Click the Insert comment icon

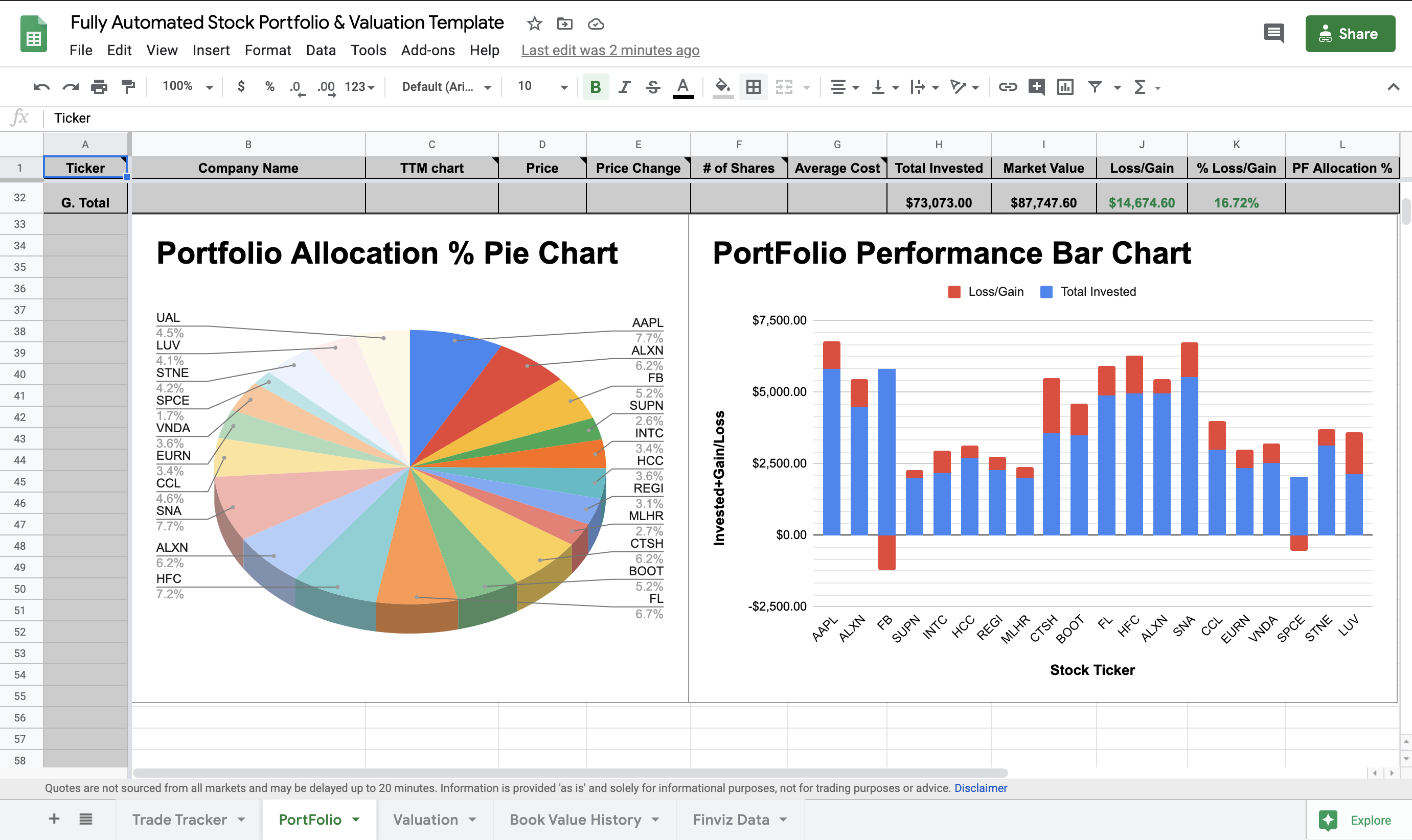tap(1036, 86)
